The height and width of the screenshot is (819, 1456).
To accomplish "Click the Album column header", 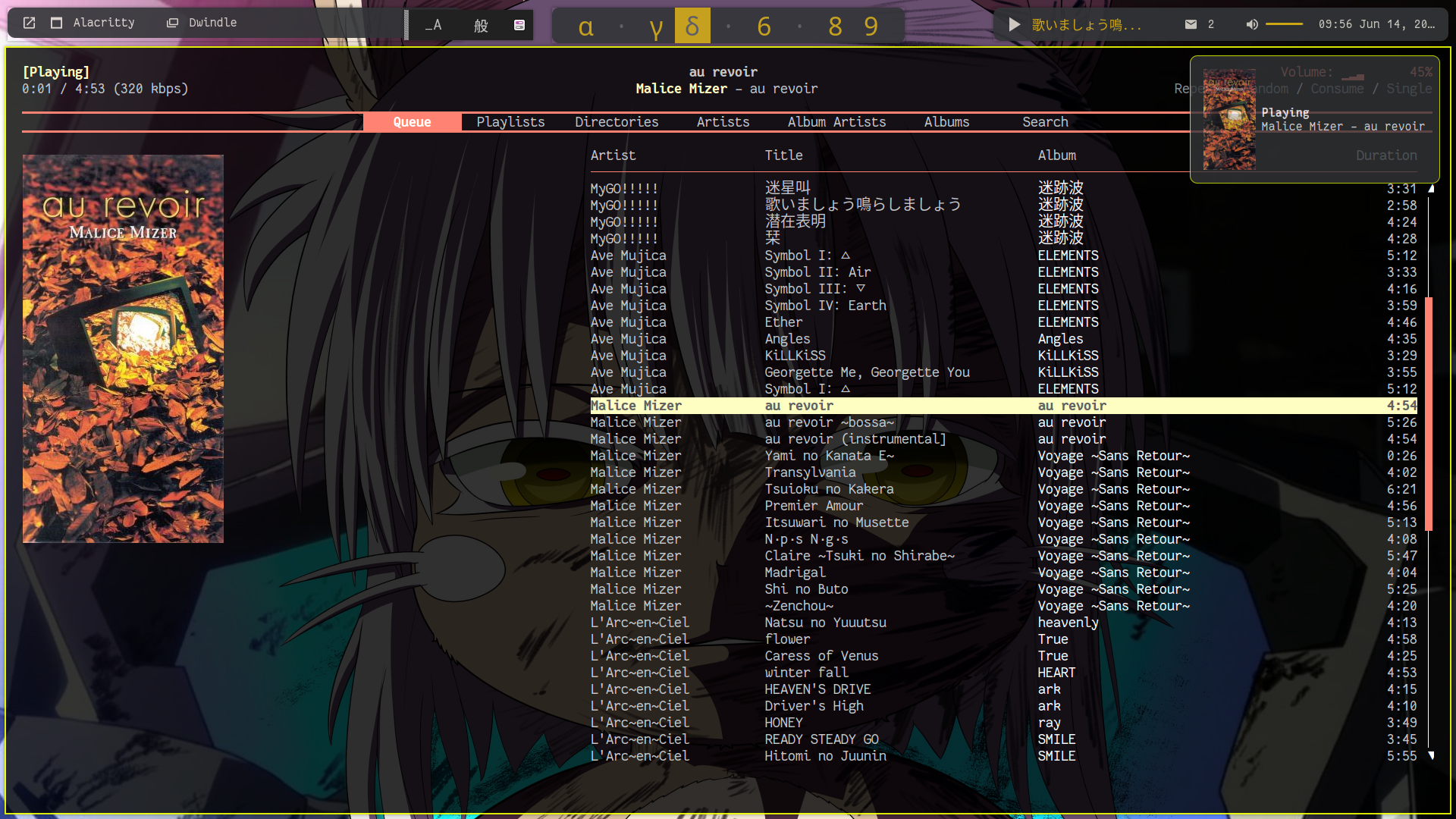I will (1056, 155).
